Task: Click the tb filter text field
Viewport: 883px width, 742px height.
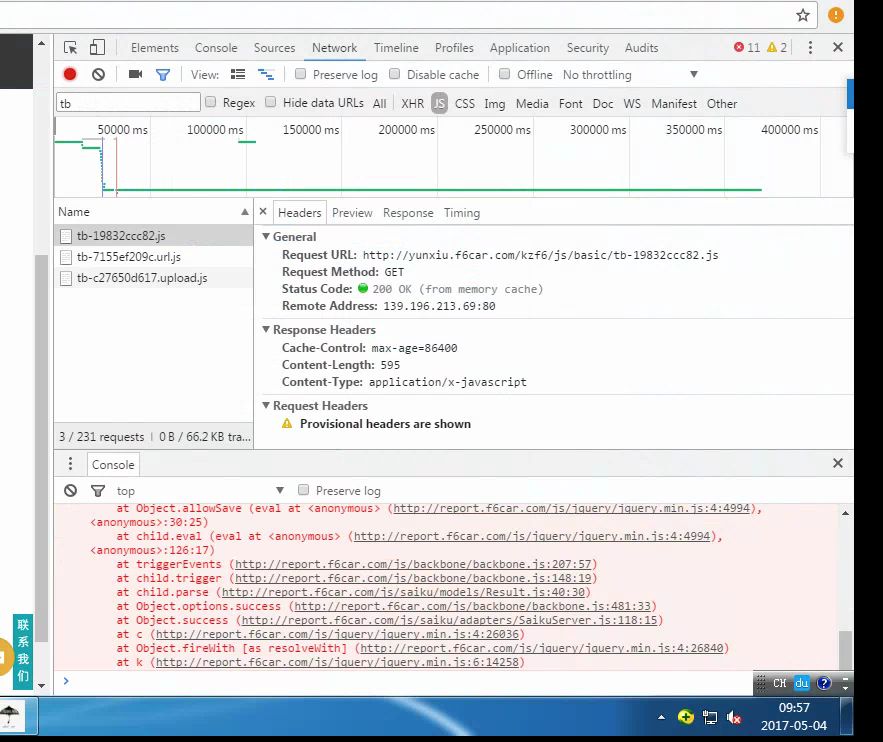Action: pos(128,102)
